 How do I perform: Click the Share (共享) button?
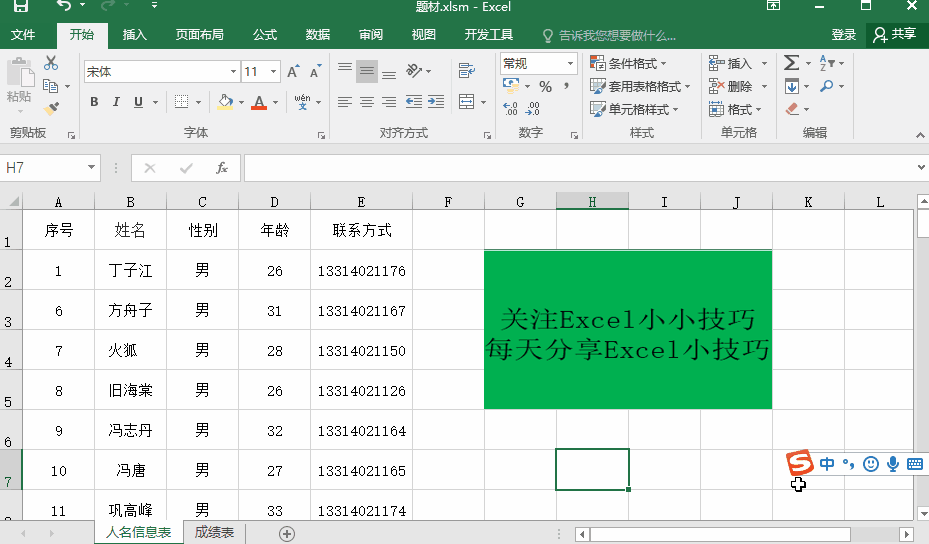(x=895, y=35)
